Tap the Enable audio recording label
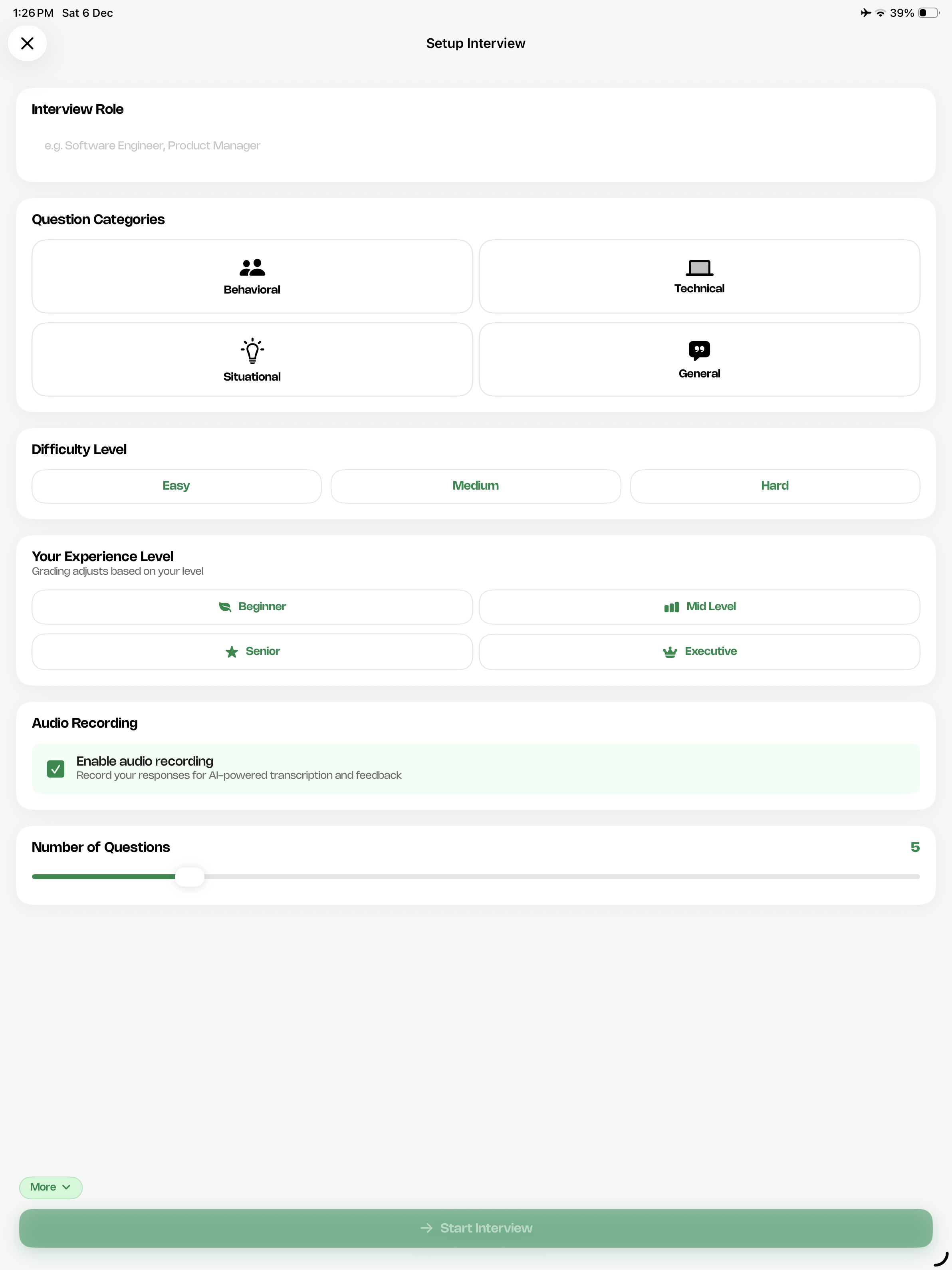The width and height of the screenshot is (952, 1270). point(145,761)
